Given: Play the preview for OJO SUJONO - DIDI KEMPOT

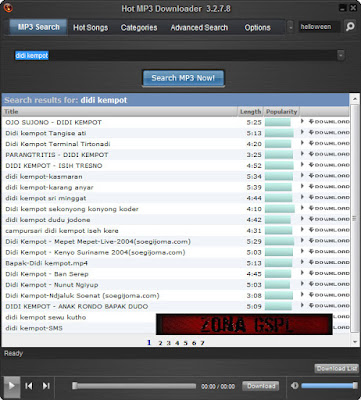Looking at the screenshot, I should coord(302,122).
